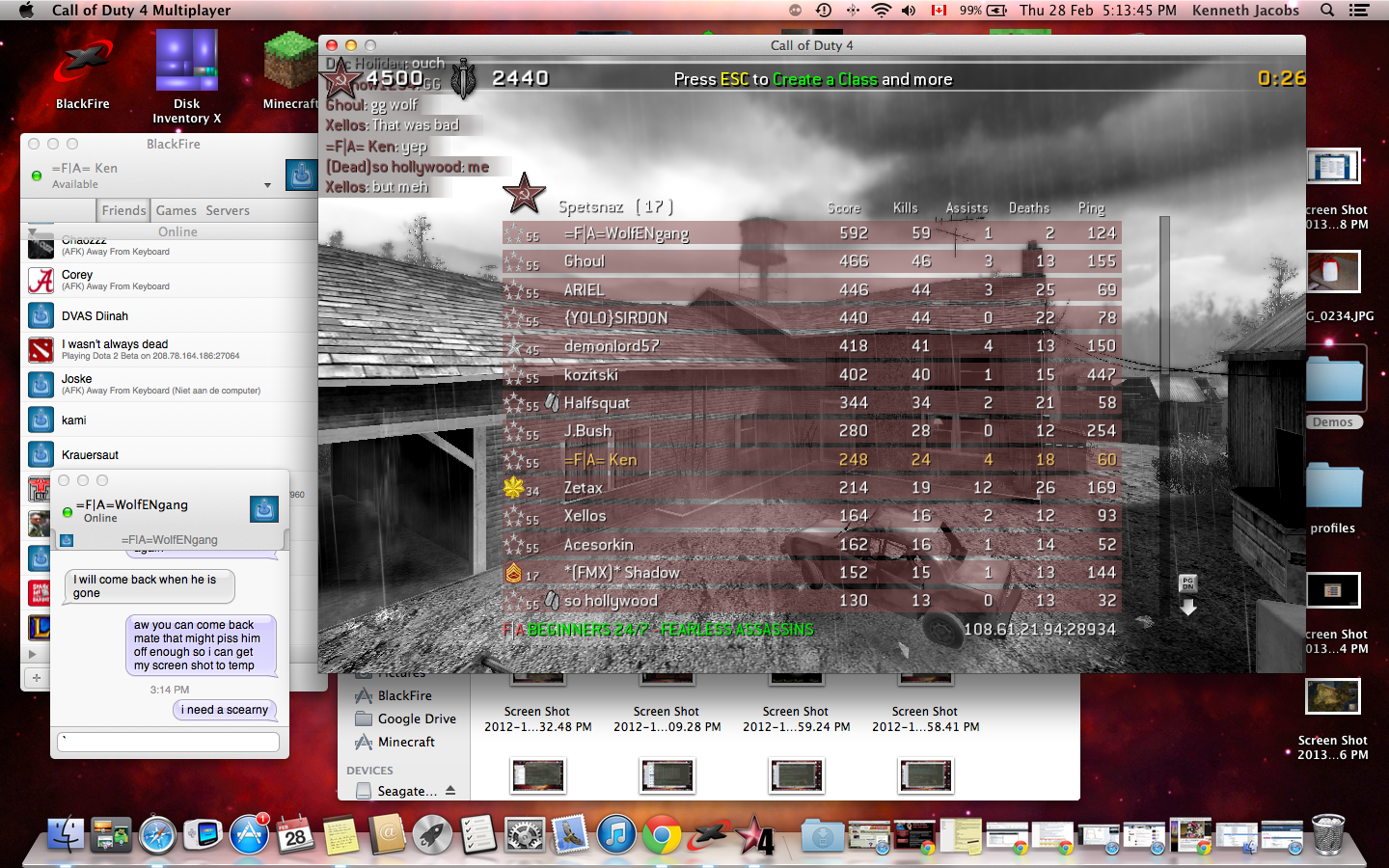Open Finder from the Dock
Screen dimensions: 1389x868
tap(66, 835)
